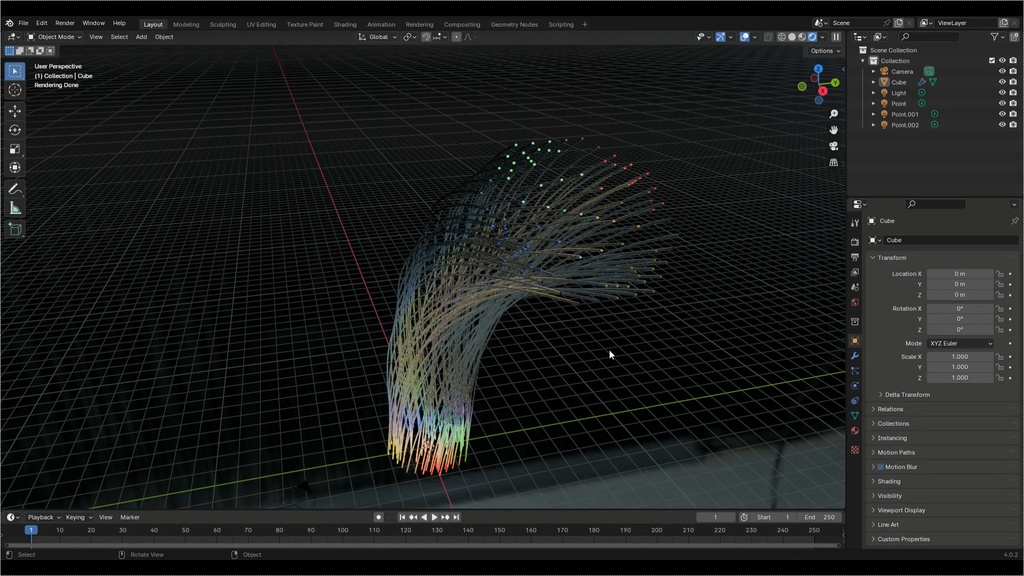This screenshot has height=576, width=1024.
Task: Open the Options popover in viewport
Action: (x=825, y=51)
